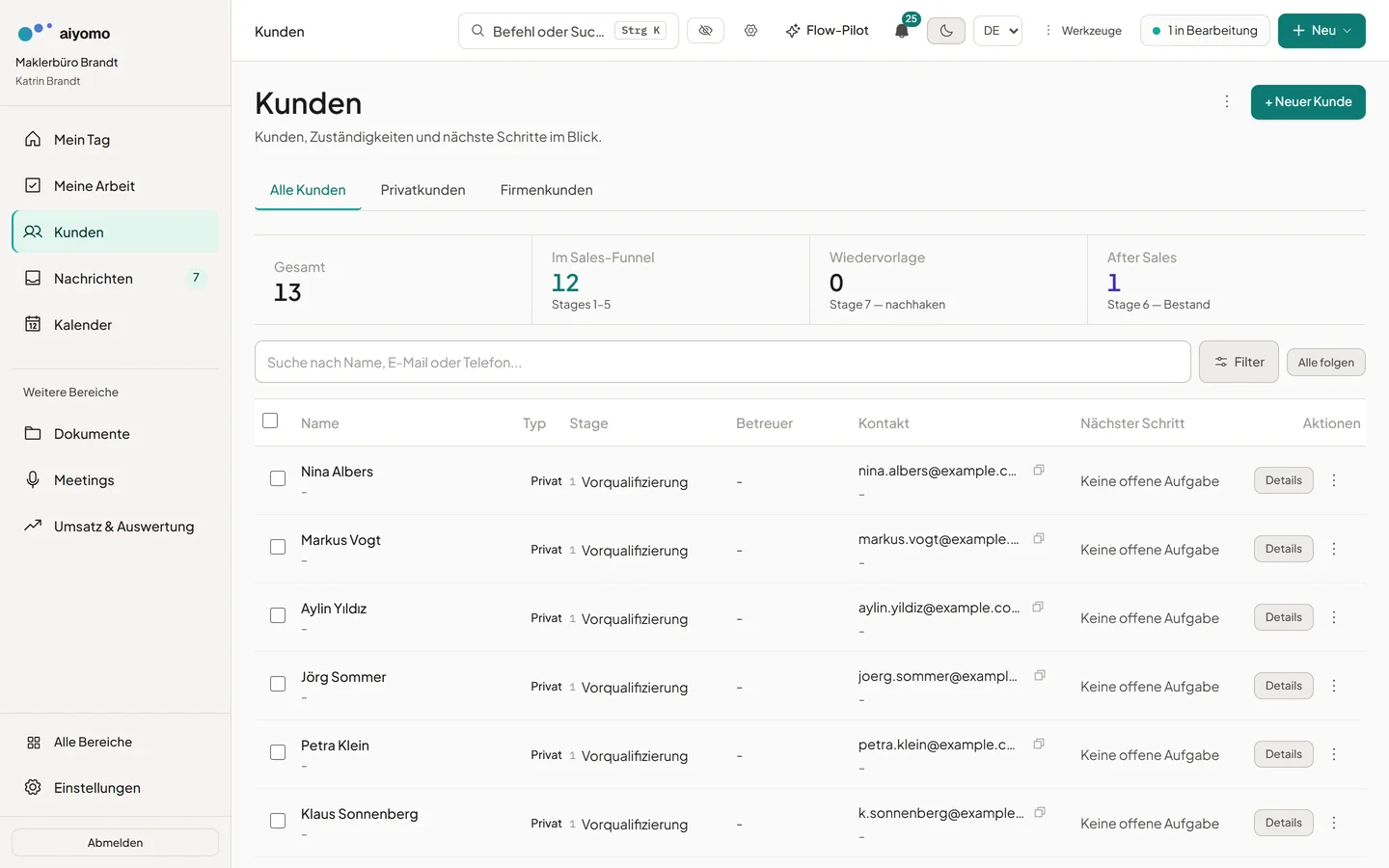Open Details for Petra Klein
Image resolution: width=1389 pixels, height=868 pixels.
(x=1283, y=754)
